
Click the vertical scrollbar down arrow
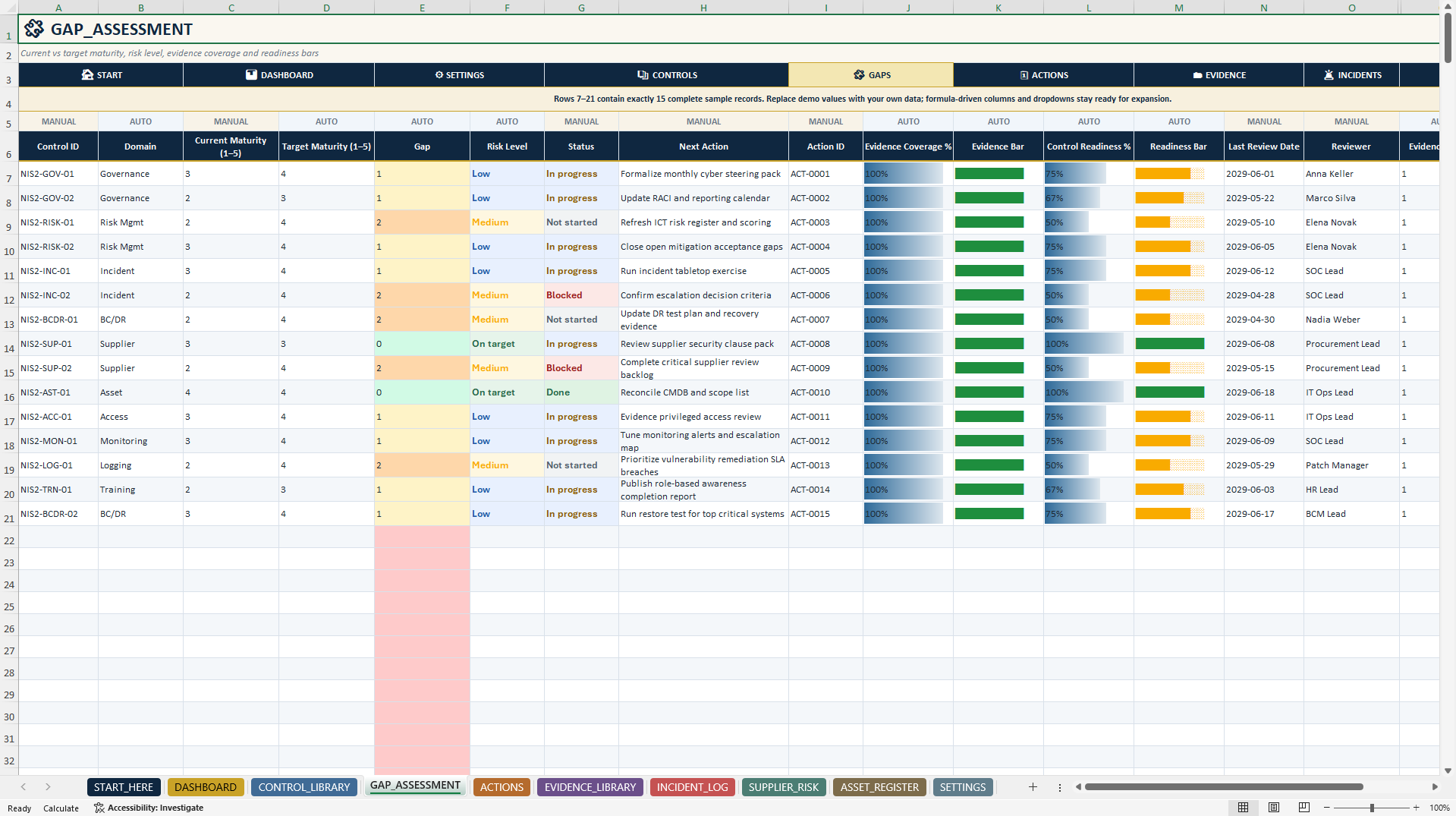[x=1448, y=770]
